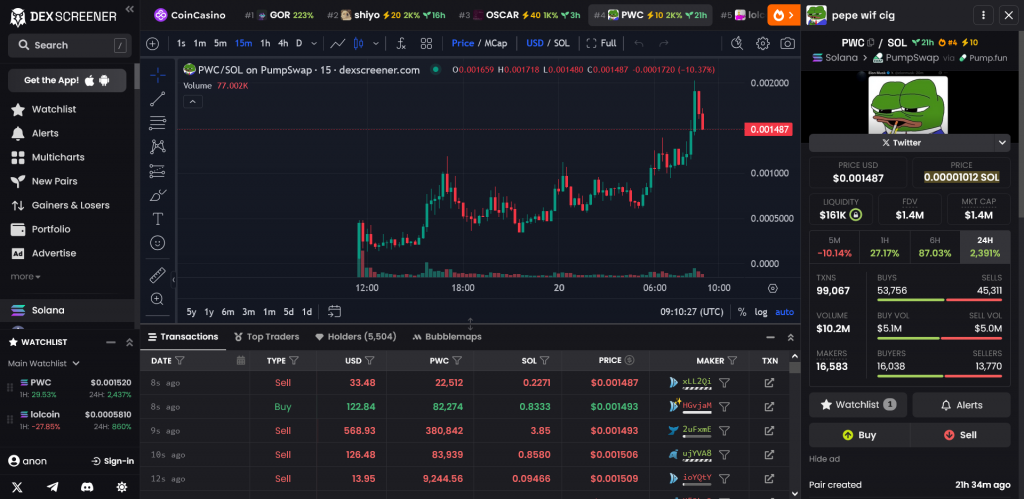
Task: Expand the Twitter links dropdown
Action: 1001,142
